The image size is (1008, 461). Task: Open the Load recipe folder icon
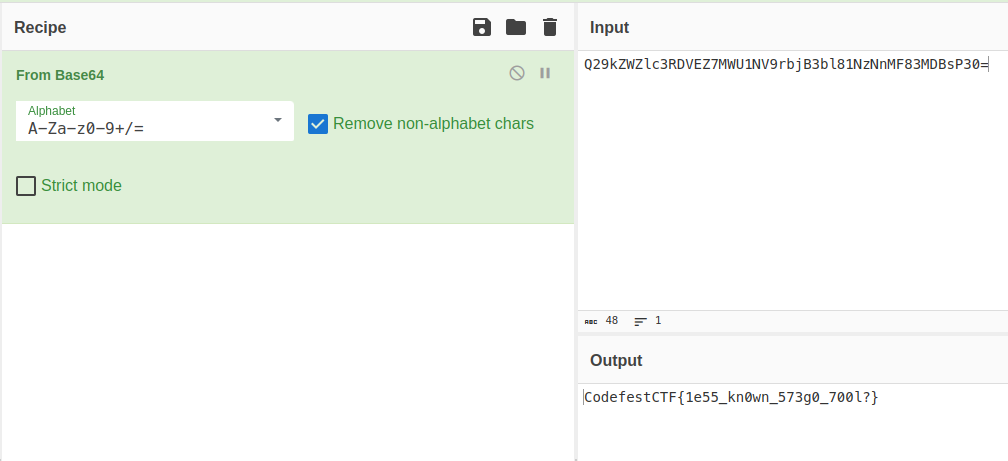[x=516, y=27]
